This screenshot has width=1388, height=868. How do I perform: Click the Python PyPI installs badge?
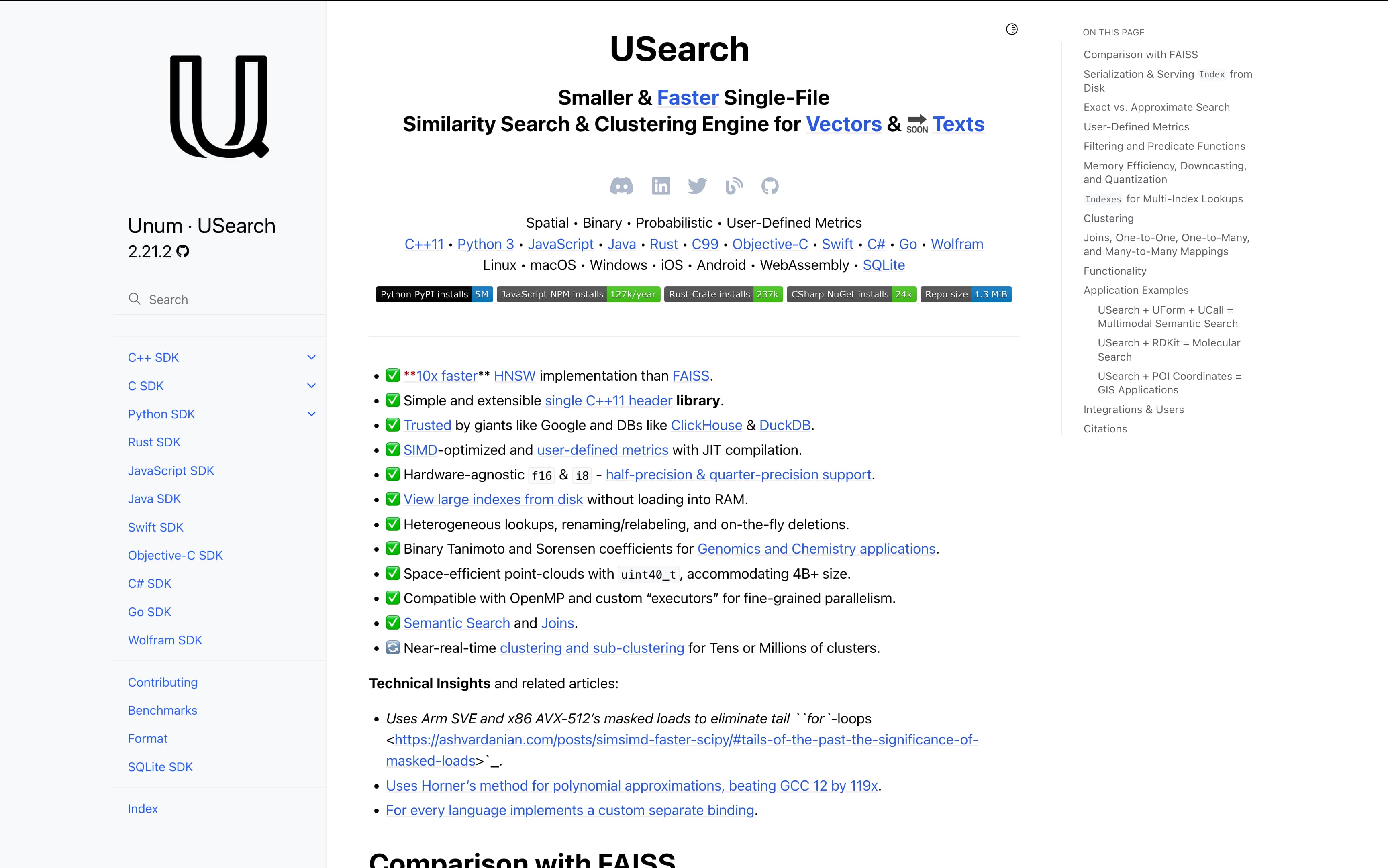point(434,294)
